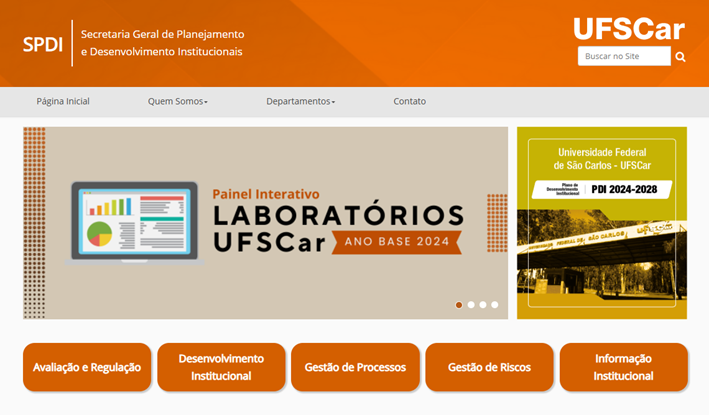Select the third carousel indicator dot
This screenshot has width=709, height=415.
tap(483, 305)
